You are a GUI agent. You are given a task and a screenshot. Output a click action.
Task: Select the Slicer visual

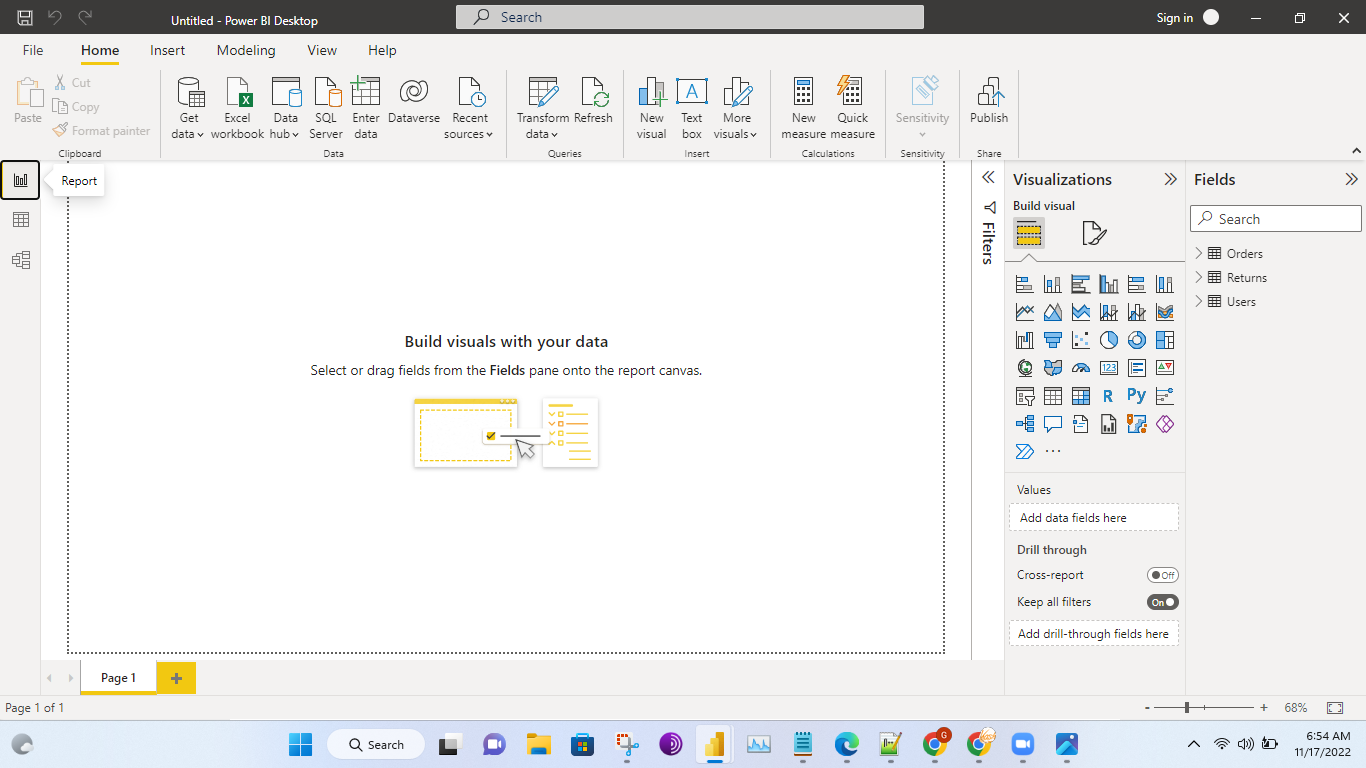1024,396
